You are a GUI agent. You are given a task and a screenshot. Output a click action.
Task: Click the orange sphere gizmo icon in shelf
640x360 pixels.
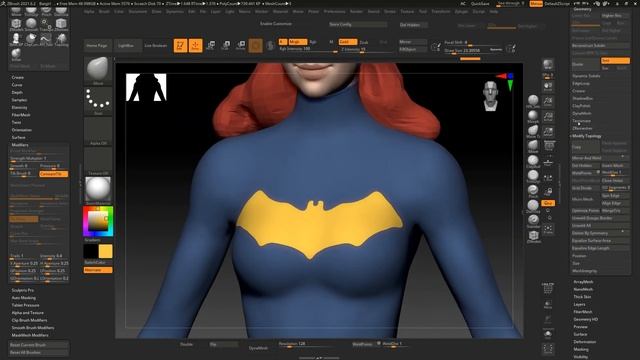tap(256, 45)
